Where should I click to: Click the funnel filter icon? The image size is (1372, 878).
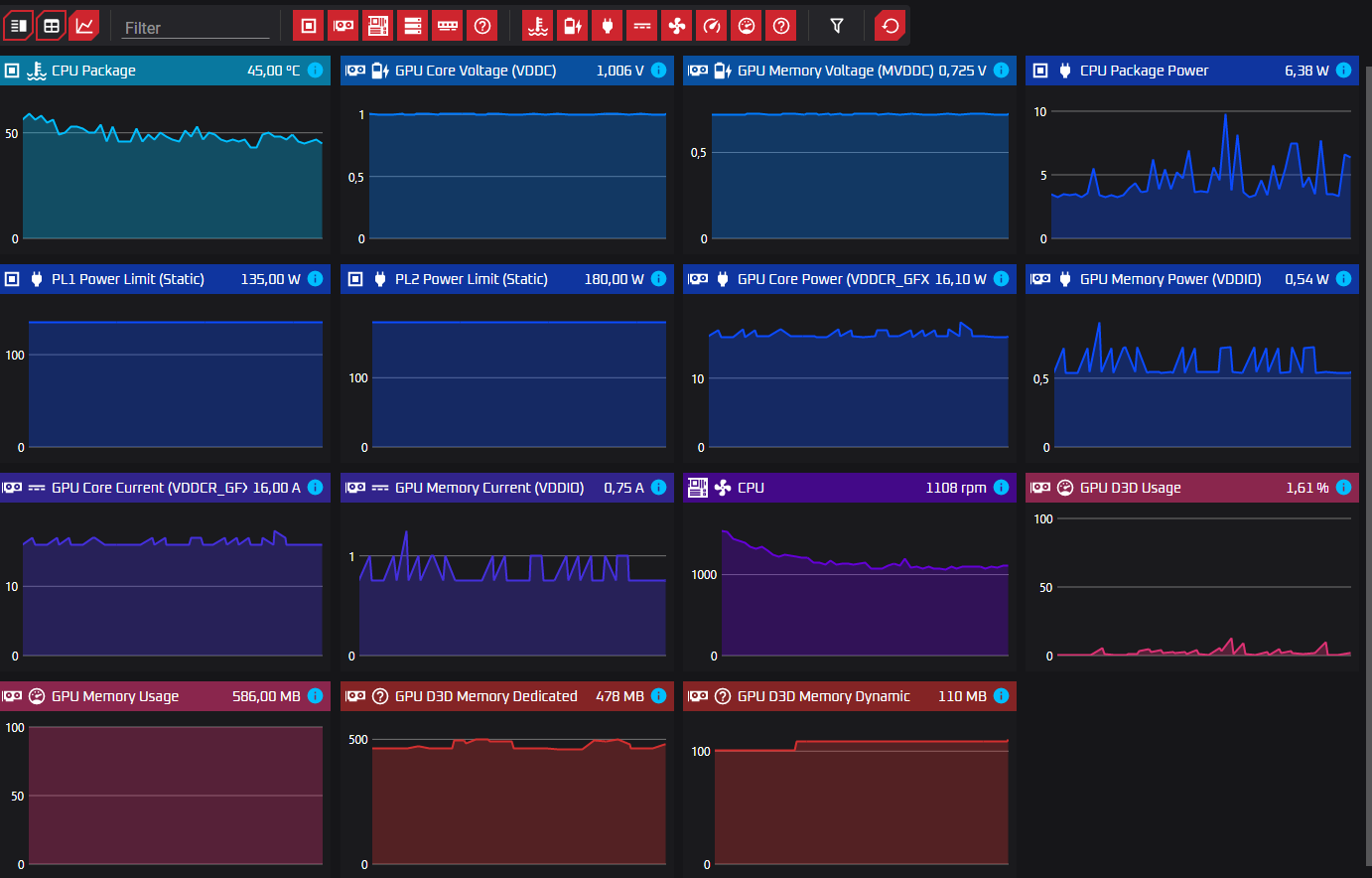(837, 26)
